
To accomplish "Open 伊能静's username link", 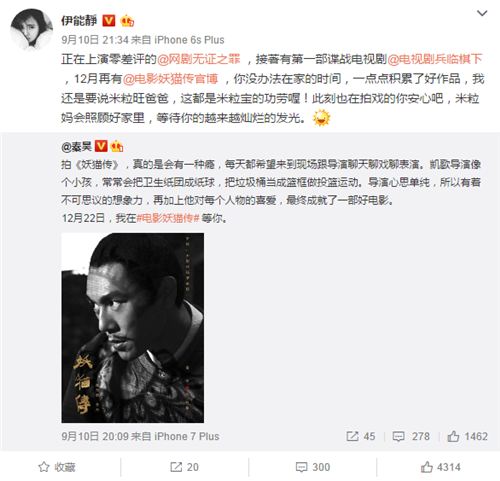I will click(79, 21).
